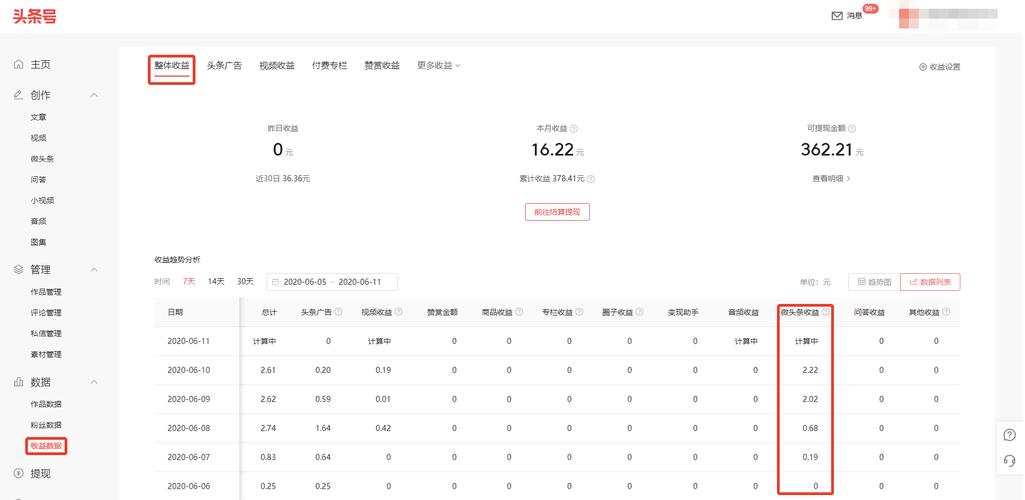Open the 头条号 logo home link
1025x500 pixels.
(34, 16)
